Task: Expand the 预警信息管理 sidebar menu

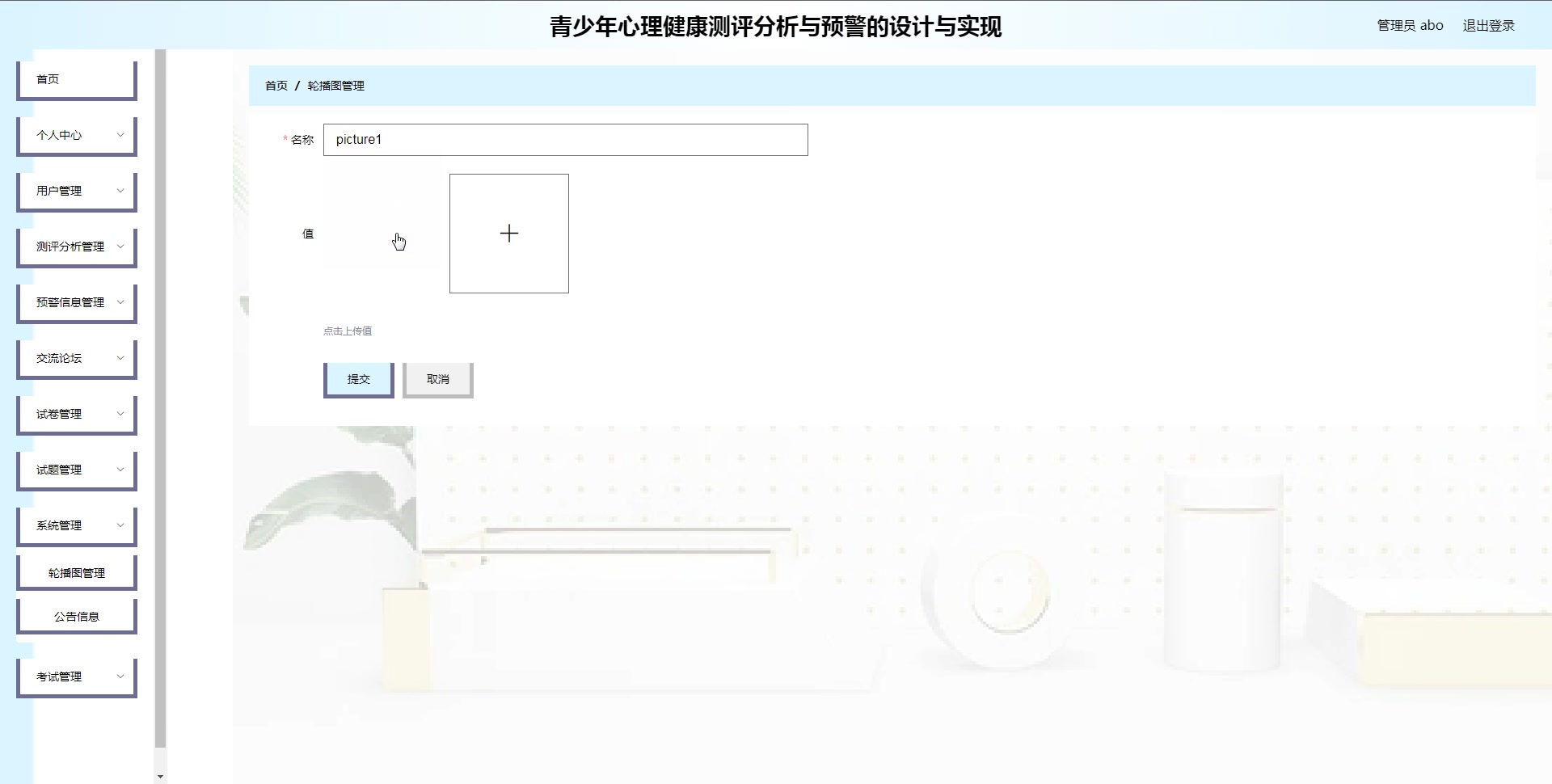Action: pyautogui.click(x=76, y=302)
